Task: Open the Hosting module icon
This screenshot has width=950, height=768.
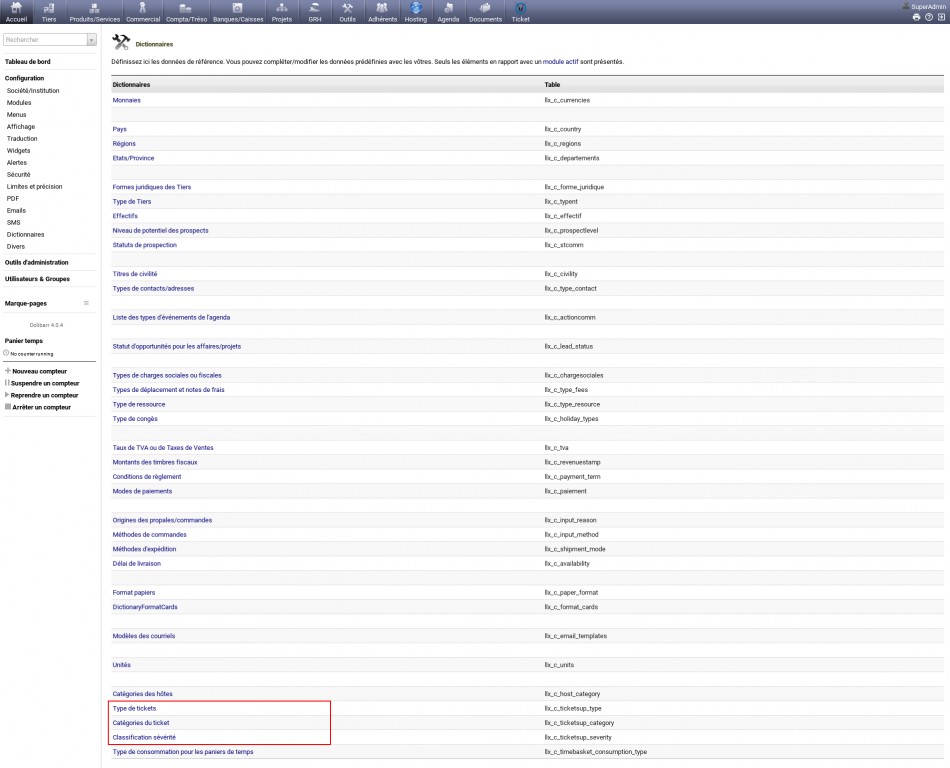Action: coord(415,9)
